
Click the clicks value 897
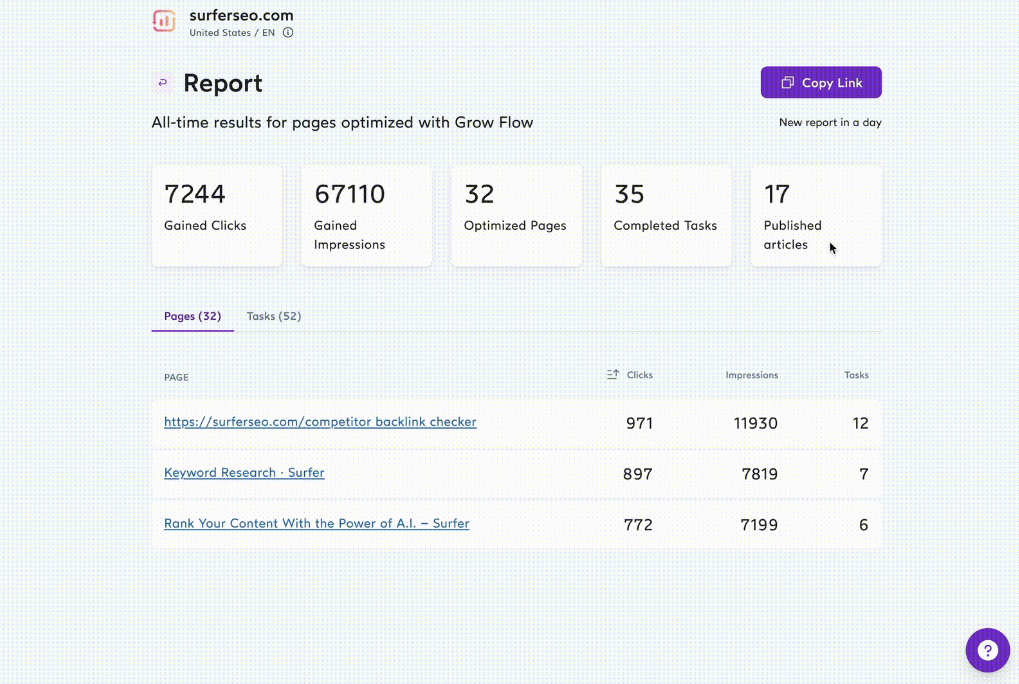(638, 474)
